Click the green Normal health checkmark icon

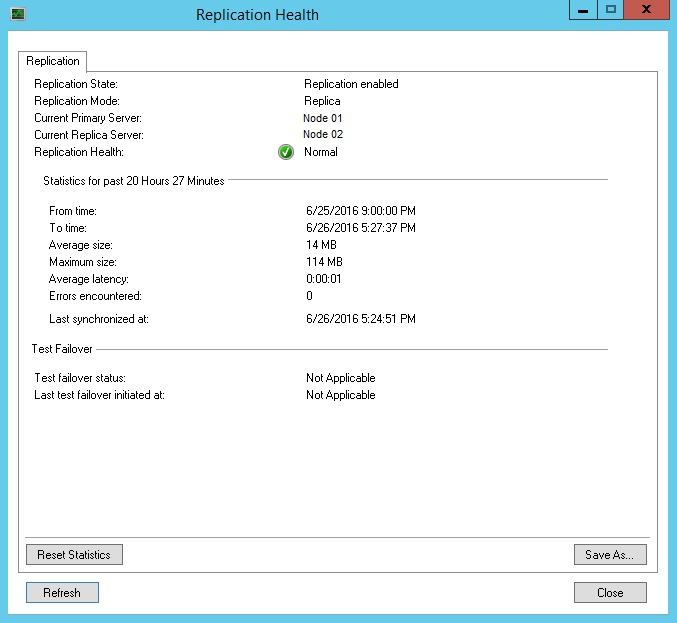[x=286, y=152]
